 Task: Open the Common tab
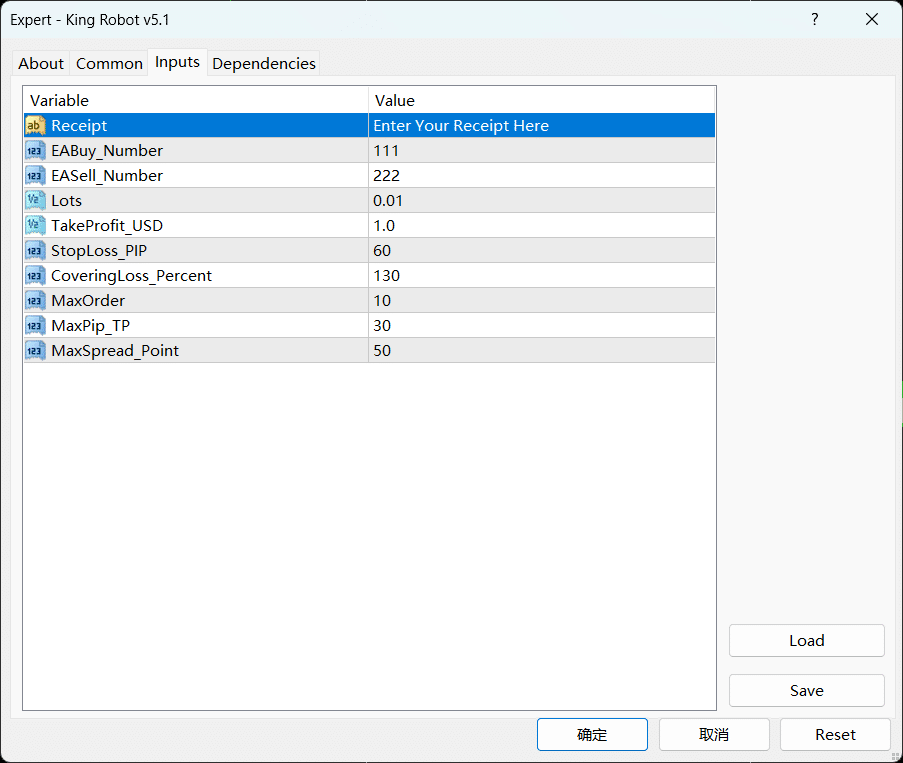[109, 63]
